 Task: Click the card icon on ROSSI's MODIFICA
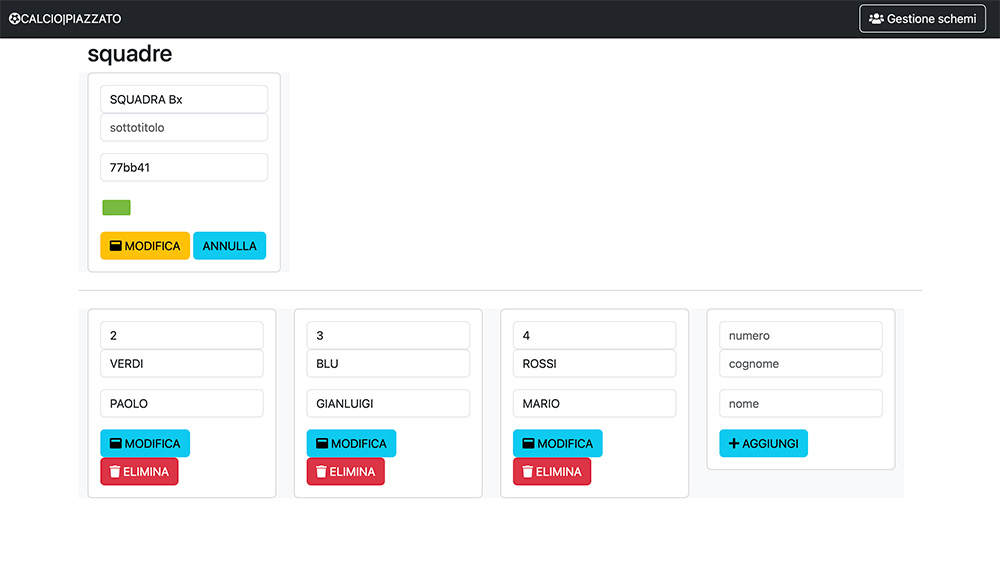click(528, 444)
